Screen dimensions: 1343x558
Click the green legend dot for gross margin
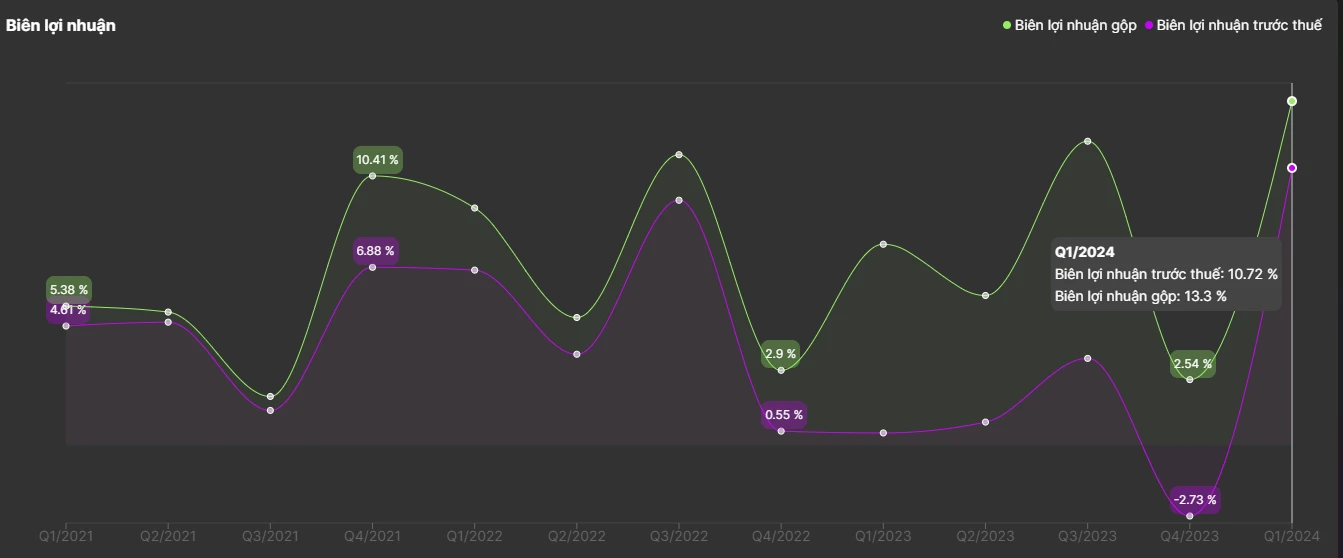[x=1007, y=26]
